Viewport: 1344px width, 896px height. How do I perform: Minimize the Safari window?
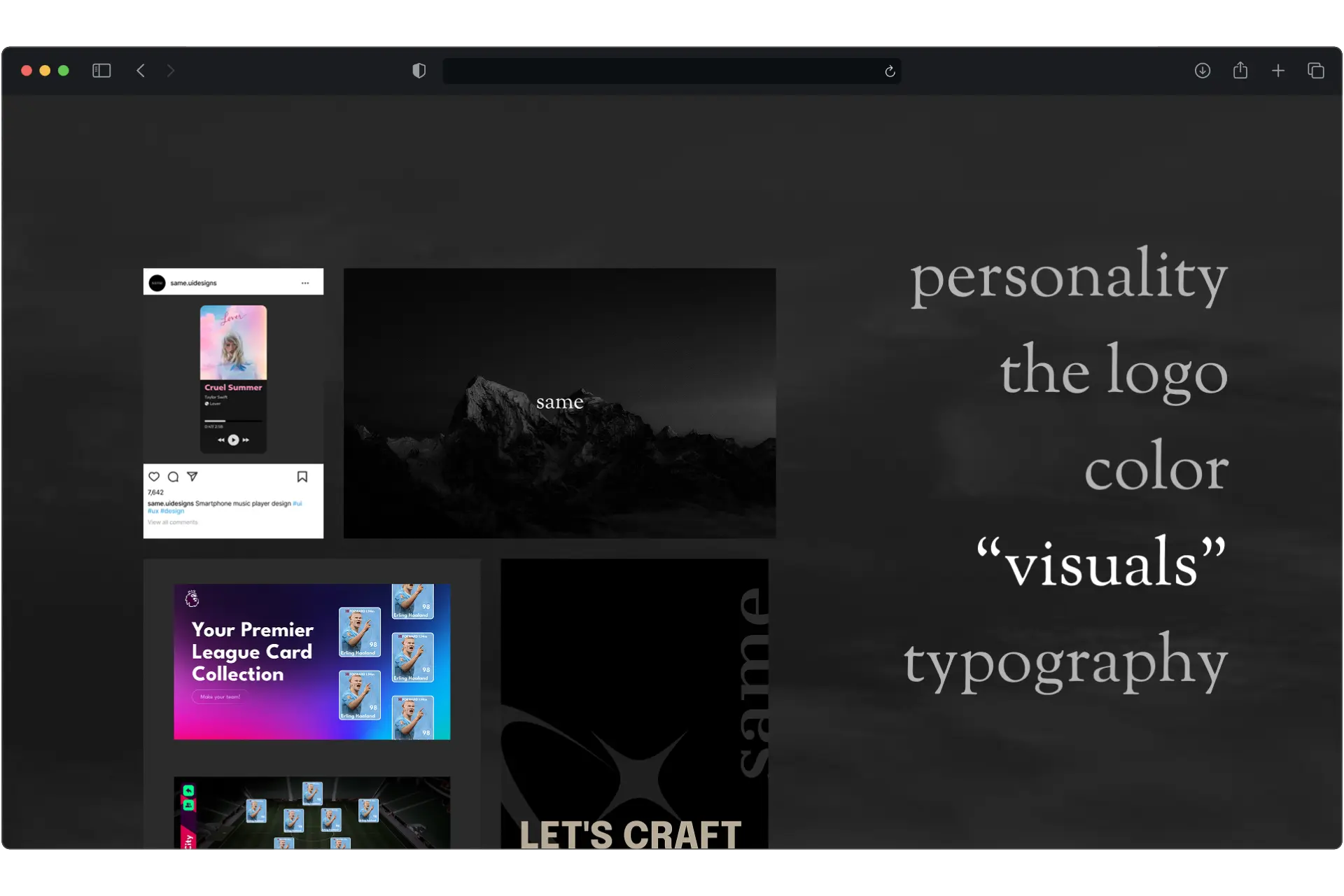pyautogui.click(x=45, y=71)
